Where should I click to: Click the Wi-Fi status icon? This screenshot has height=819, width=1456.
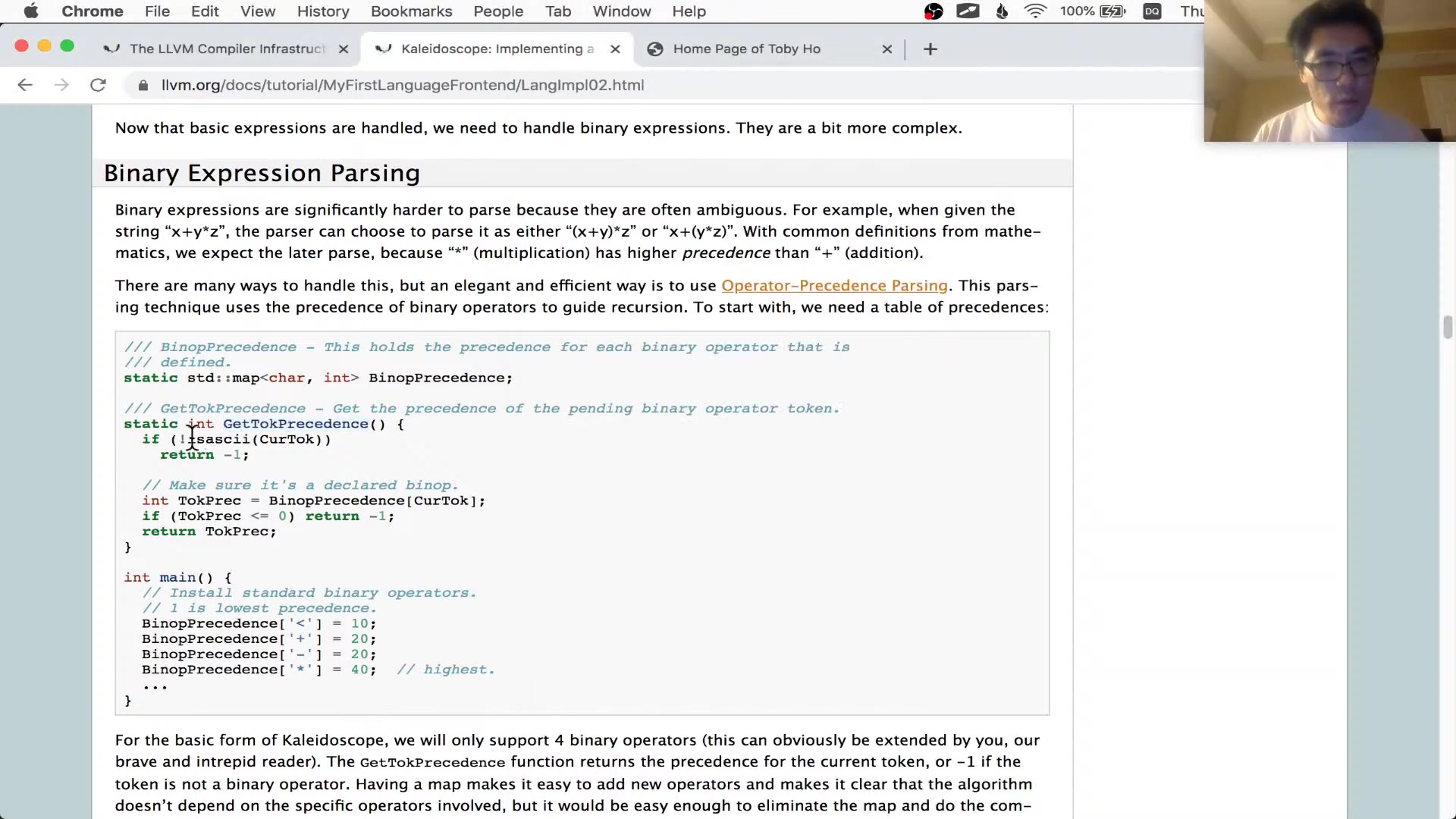1035,11
